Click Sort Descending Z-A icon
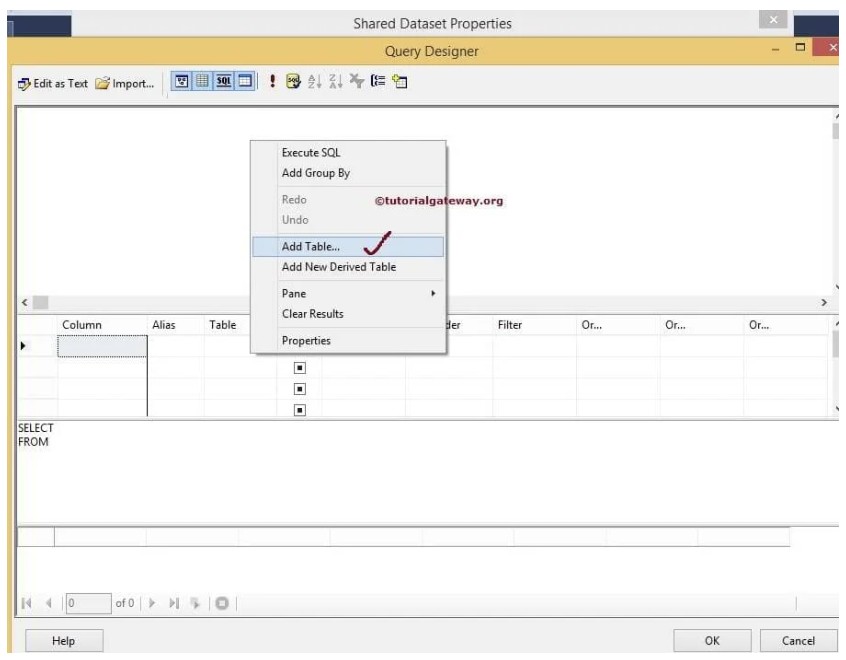This screenshot has width=846, height=660. coord(336,81)
